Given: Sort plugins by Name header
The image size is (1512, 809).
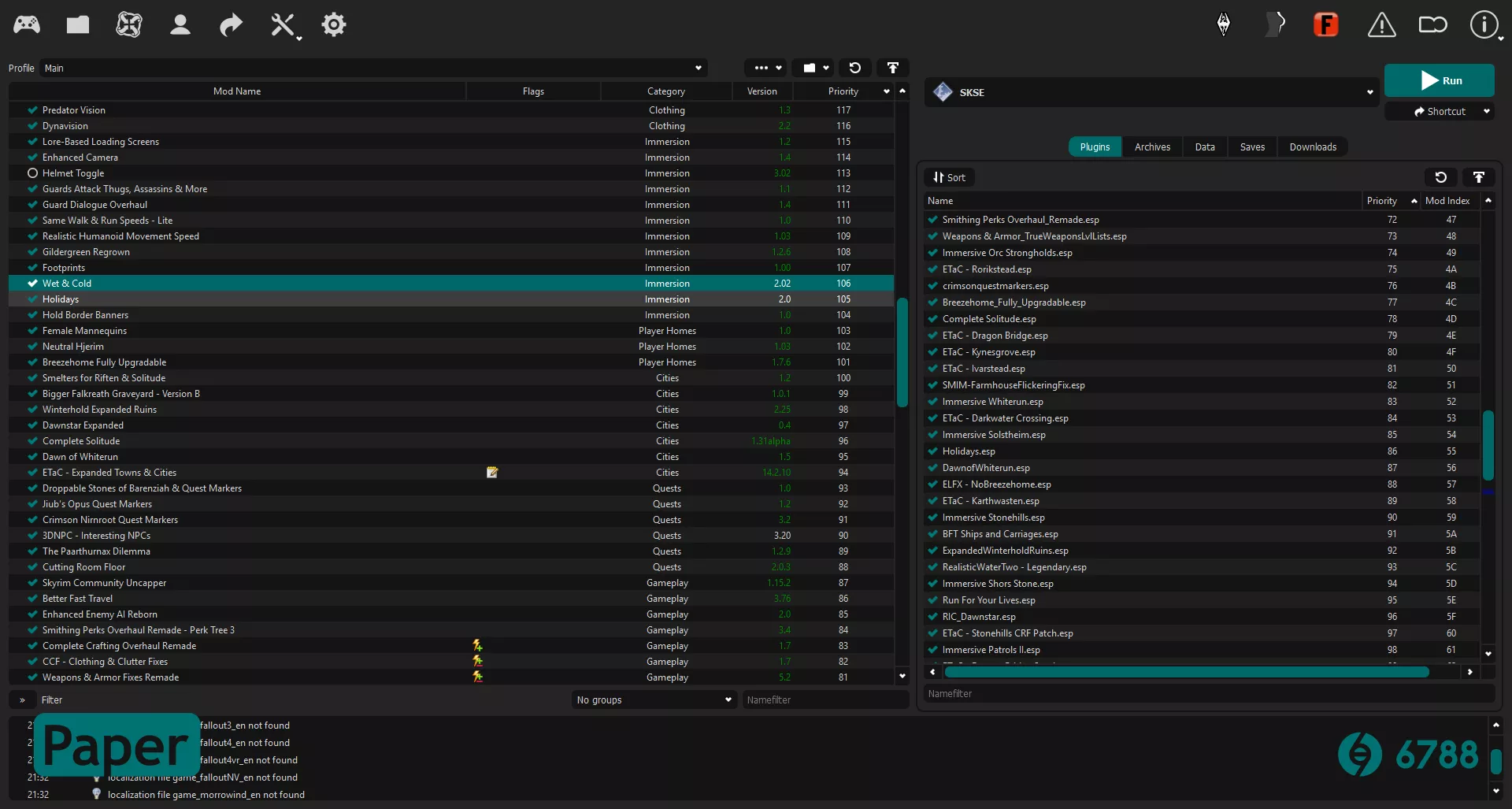Looking at the screenshot, I should pyautogui.click(x=1143, y=201).
